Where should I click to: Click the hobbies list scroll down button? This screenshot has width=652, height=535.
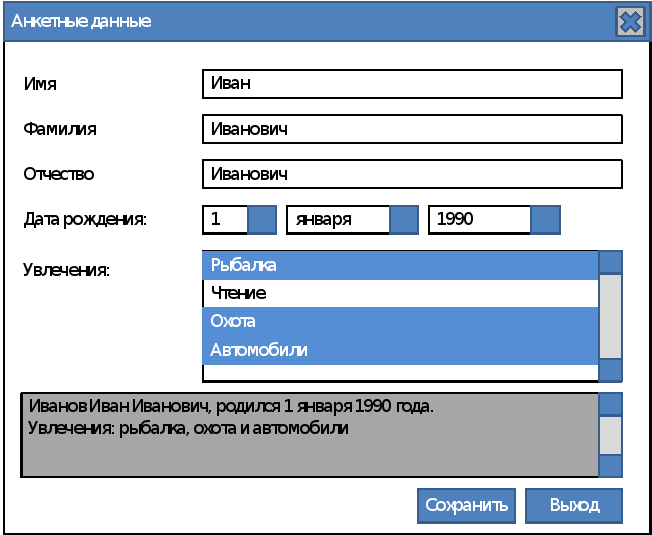610,370
